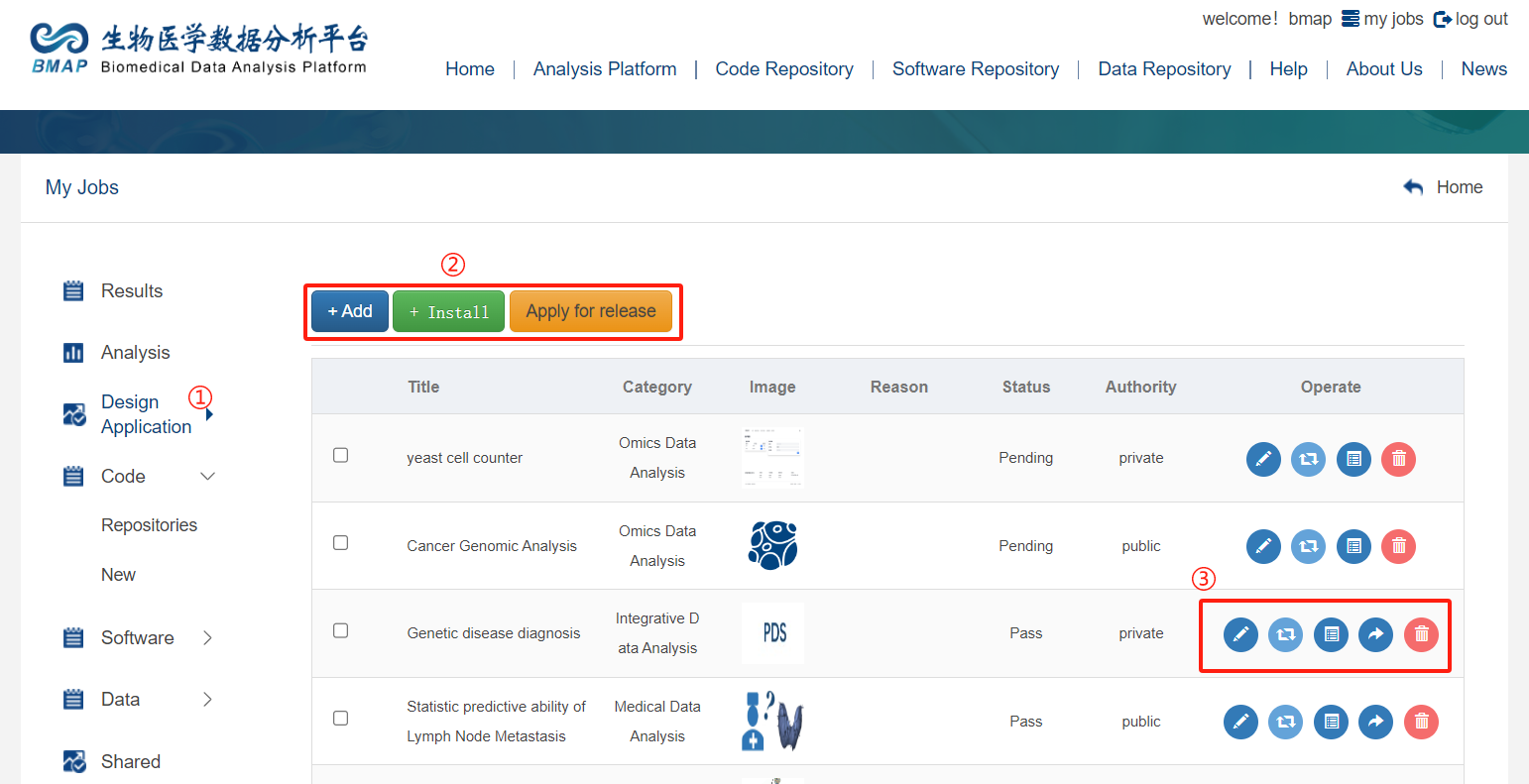Click the title 'yeast cell counter'
This screenshot has width=1529, height=784.
464,458
